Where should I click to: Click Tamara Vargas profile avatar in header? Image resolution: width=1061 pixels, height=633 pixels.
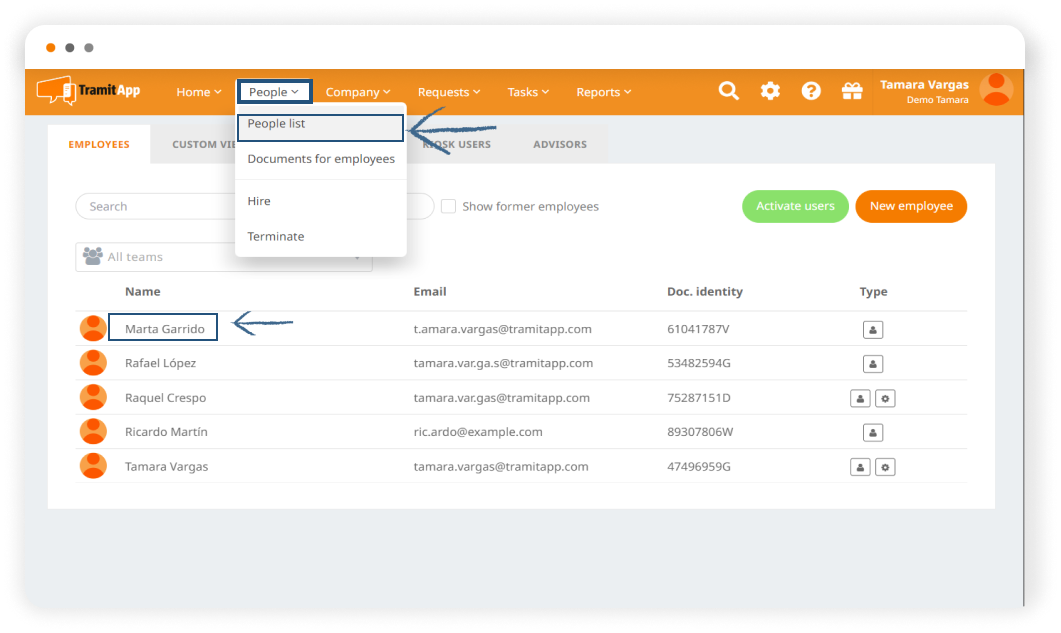996,90
